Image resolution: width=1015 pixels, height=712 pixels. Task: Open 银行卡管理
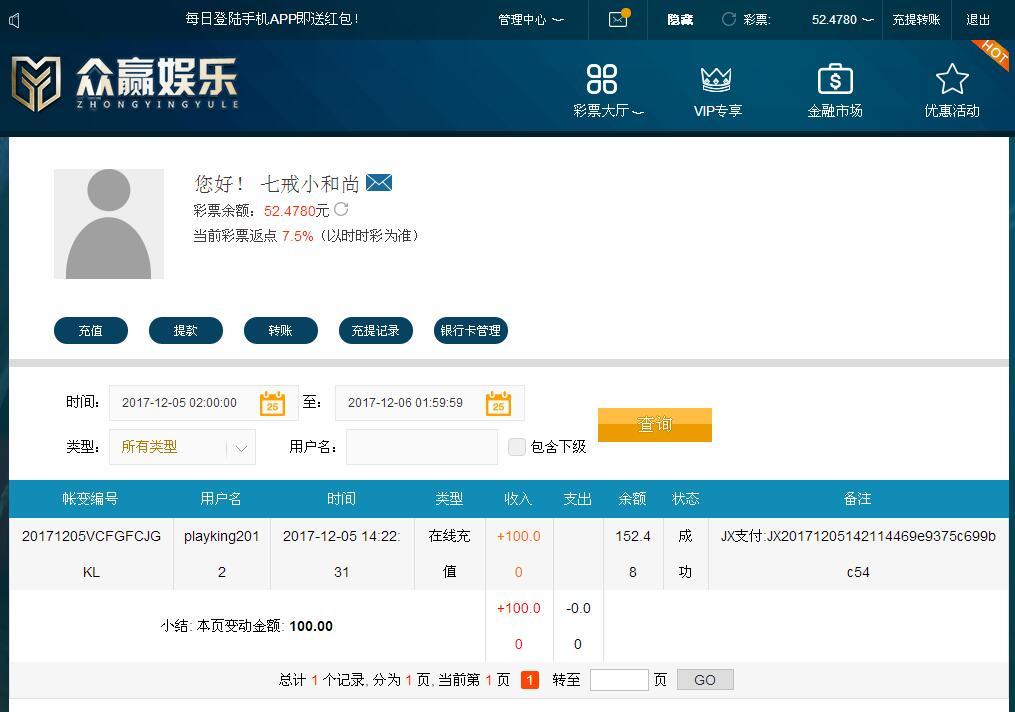[x=471, y=331]
